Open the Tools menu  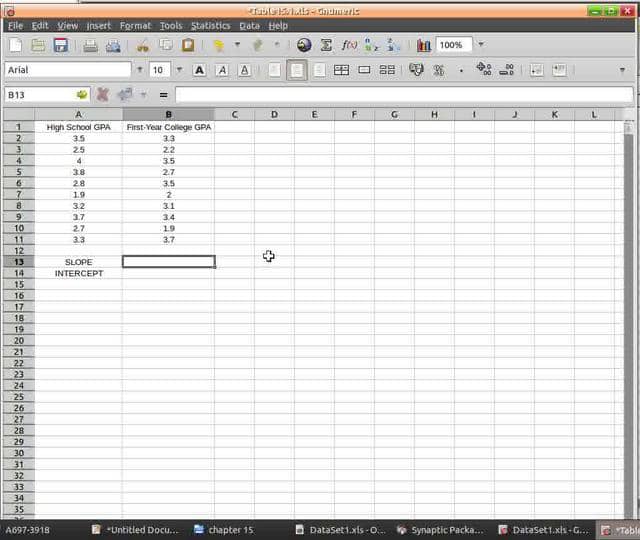pyautogui.click(x=171, y=26)
